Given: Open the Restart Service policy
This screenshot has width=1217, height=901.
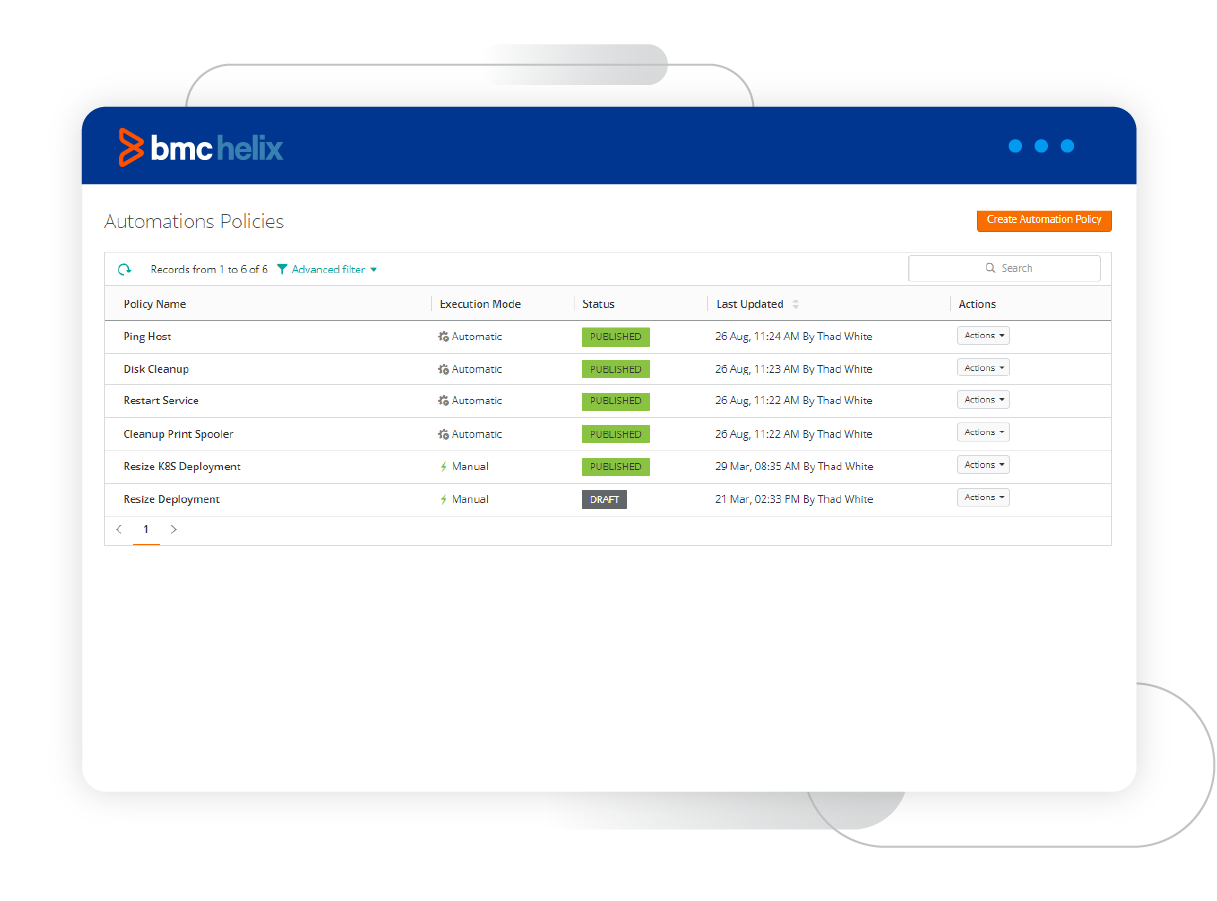Looking at the screenshot, I should [161, 401].
